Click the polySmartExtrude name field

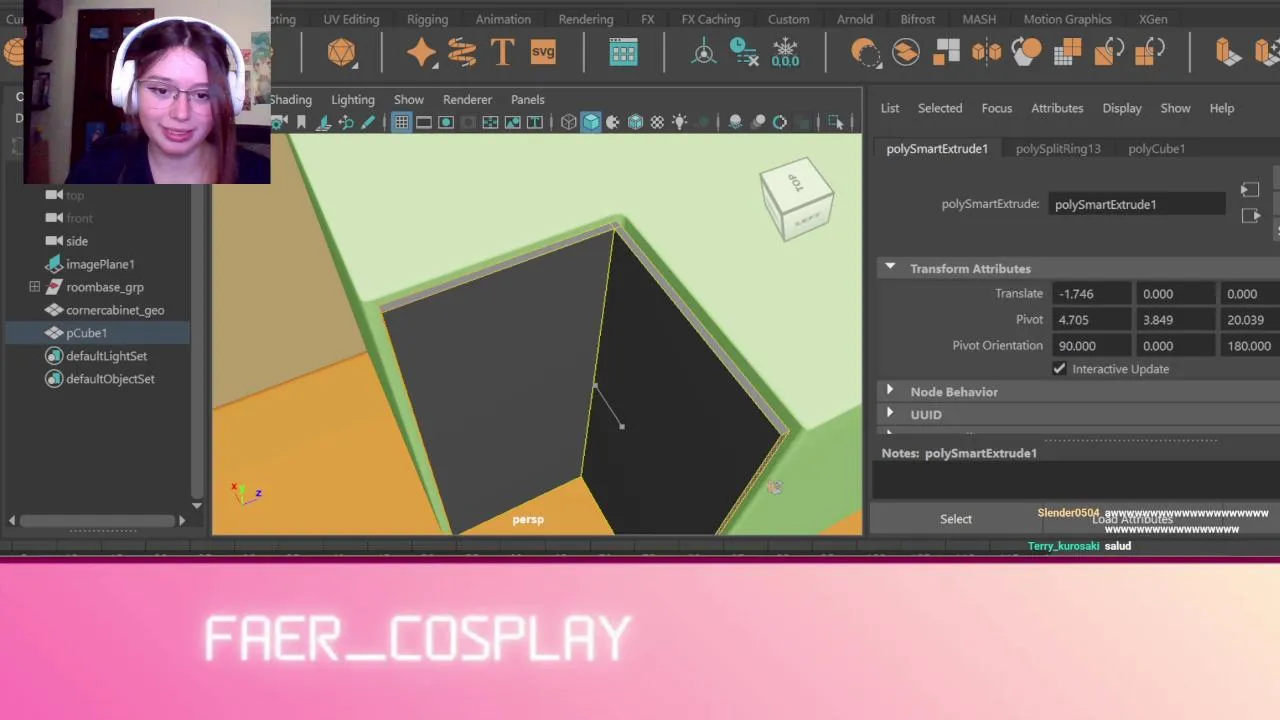point(1137,204)
